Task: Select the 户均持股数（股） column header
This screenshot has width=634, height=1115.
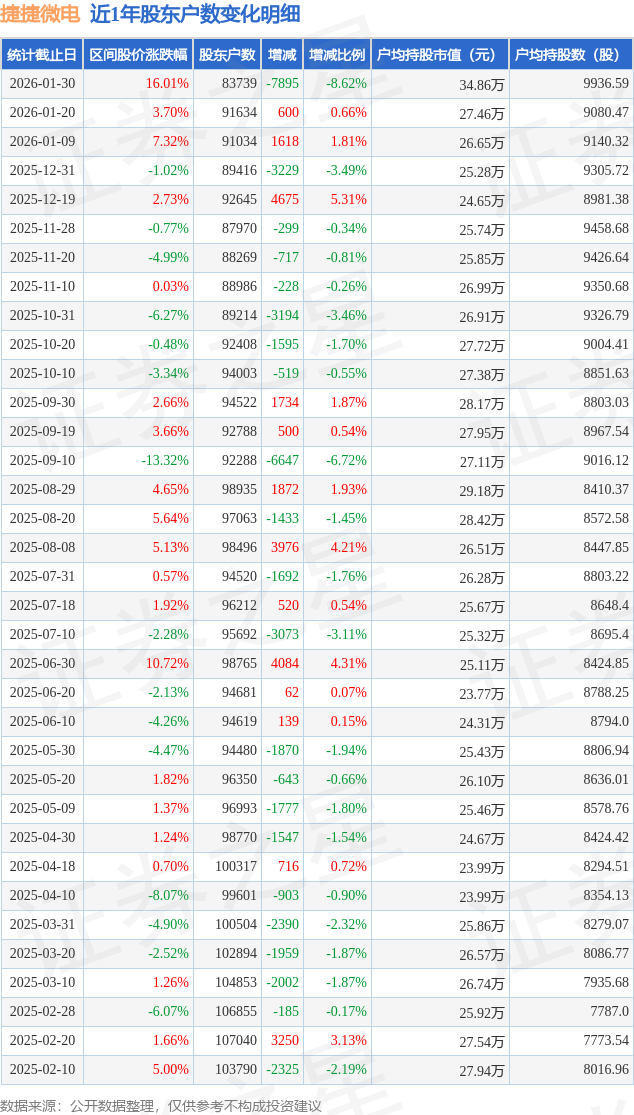Action: (570, 55)
